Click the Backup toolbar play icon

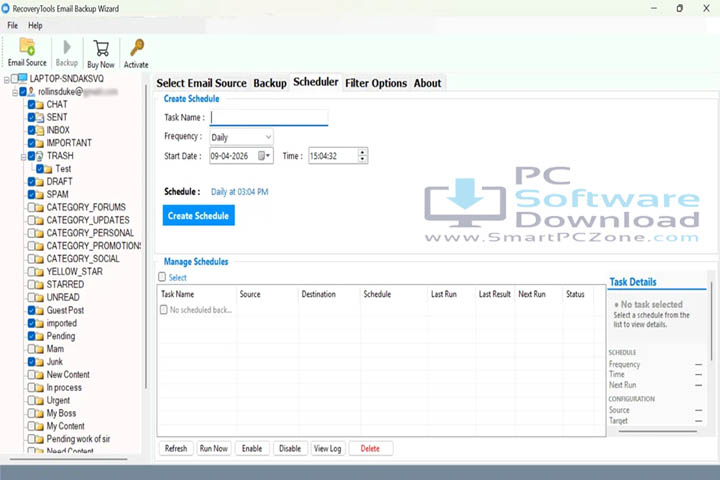(67, 47)
